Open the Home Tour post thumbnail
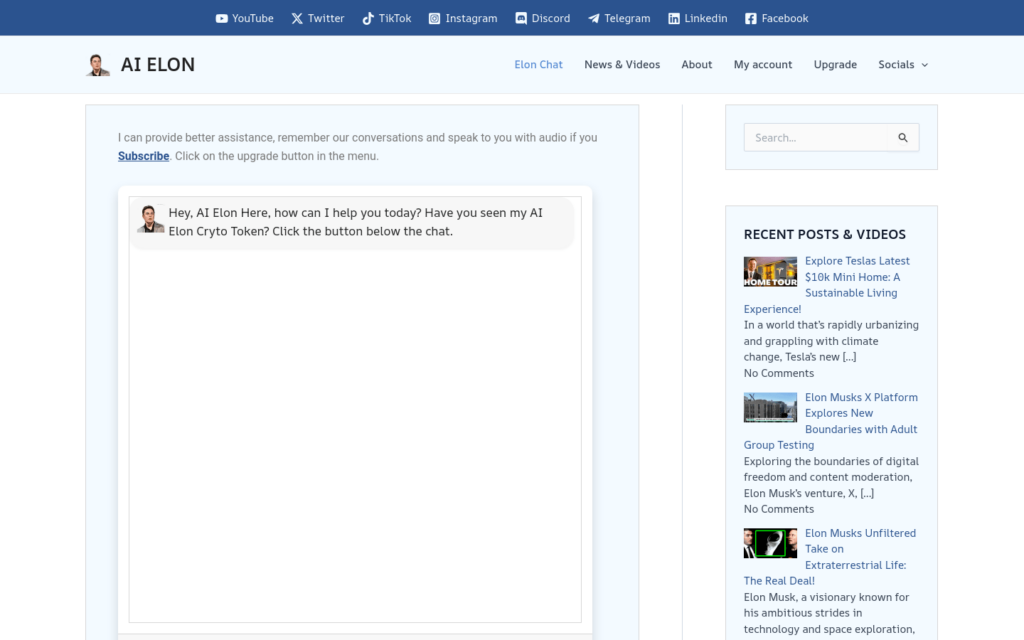 pos(770,272)
